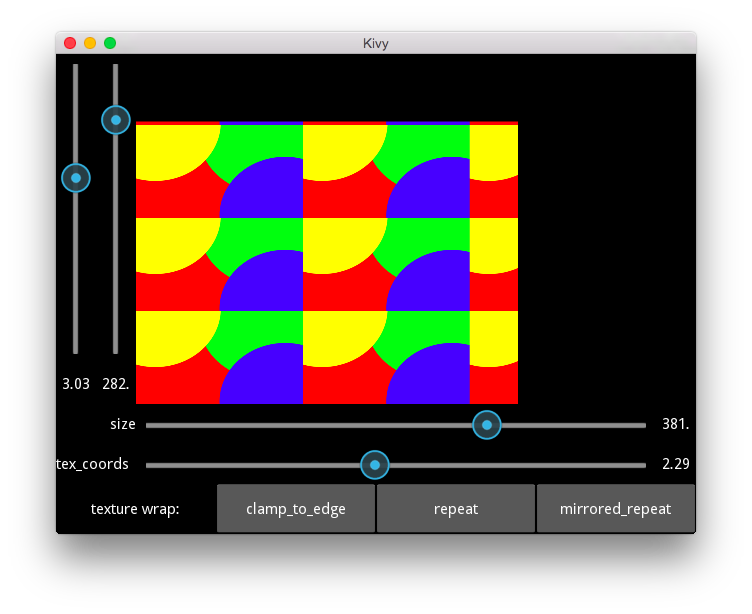Viewport: 752px width, 614px height.
Task: Click the size slider handle
Action: pos(487,425)
